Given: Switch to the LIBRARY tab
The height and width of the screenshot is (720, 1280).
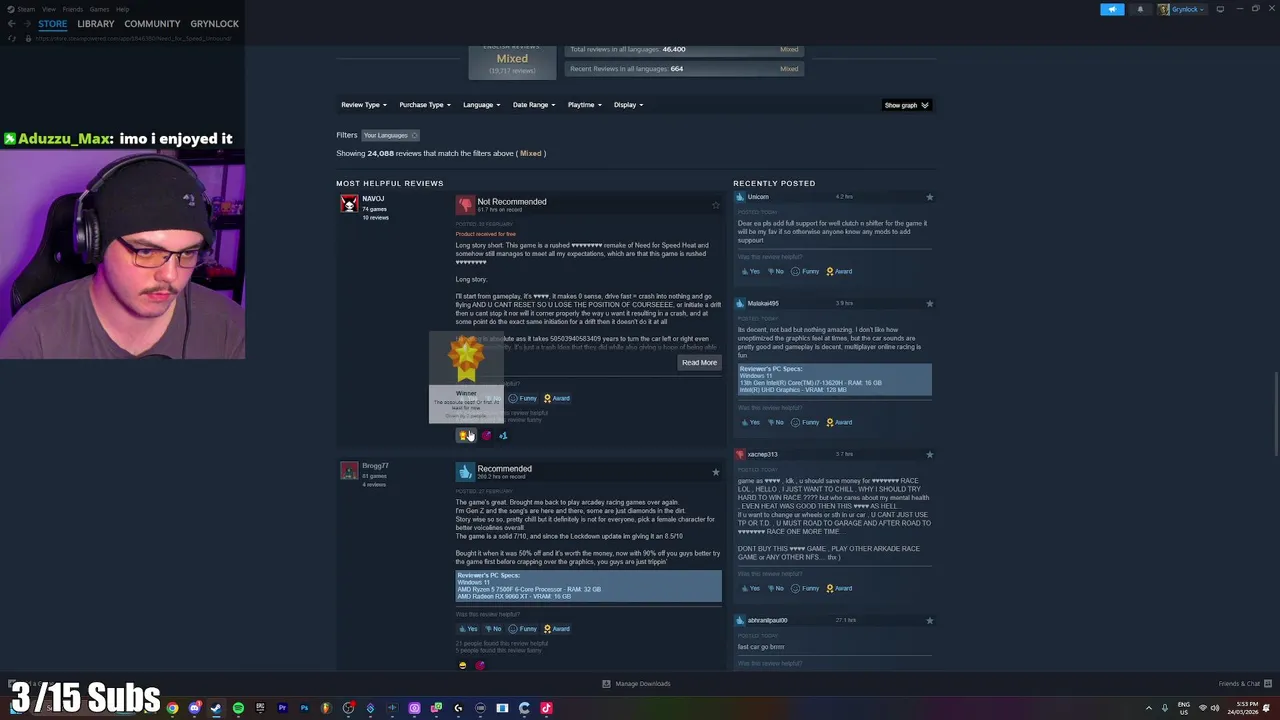Looking at the screenshot, I should point(96,23).
